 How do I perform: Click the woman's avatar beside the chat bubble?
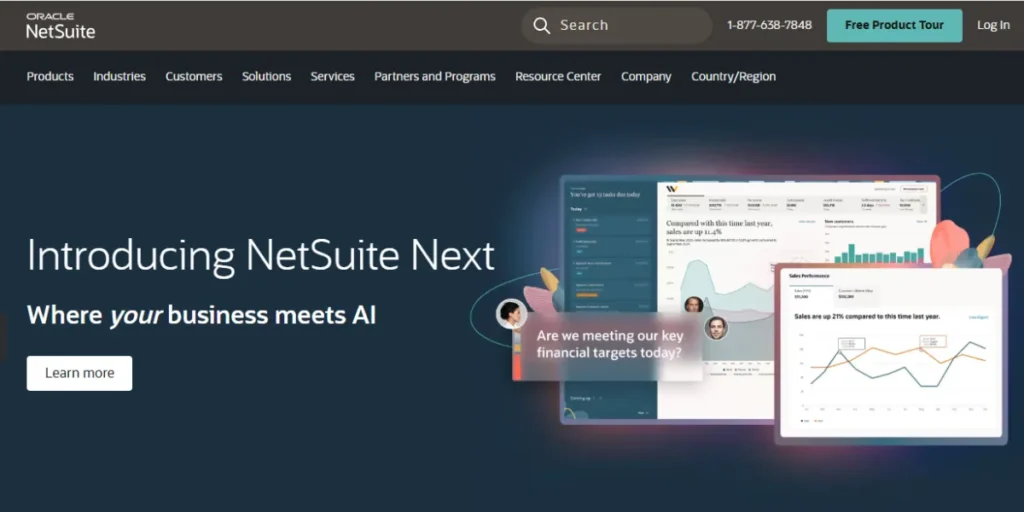[511, 313]
